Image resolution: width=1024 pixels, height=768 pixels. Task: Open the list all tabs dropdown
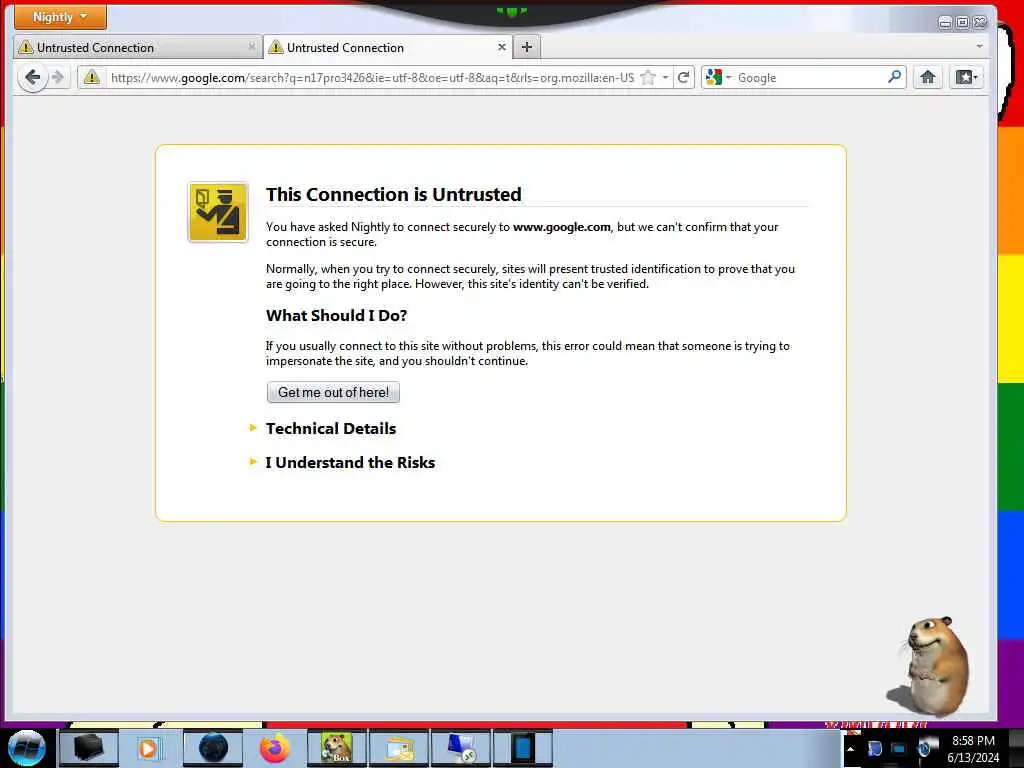click(979, 46)
